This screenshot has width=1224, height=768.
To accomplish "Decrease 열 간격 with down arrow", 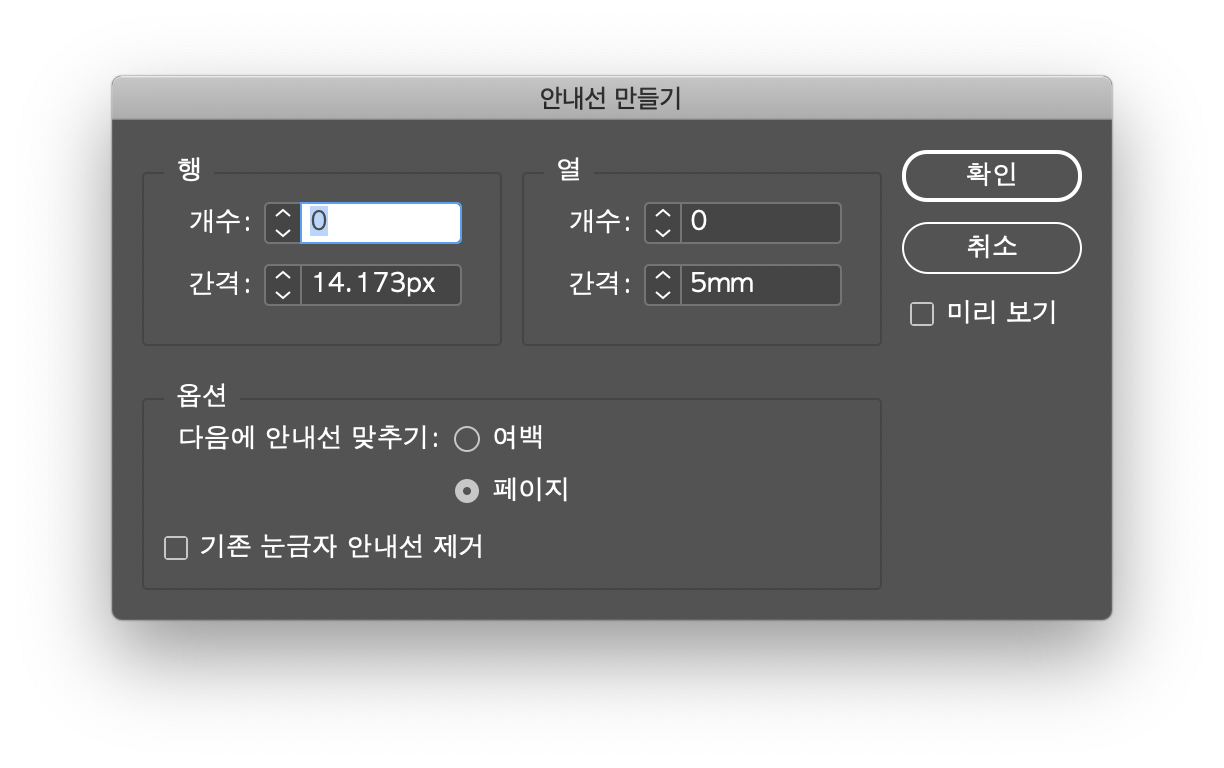I will coord(663,294).
